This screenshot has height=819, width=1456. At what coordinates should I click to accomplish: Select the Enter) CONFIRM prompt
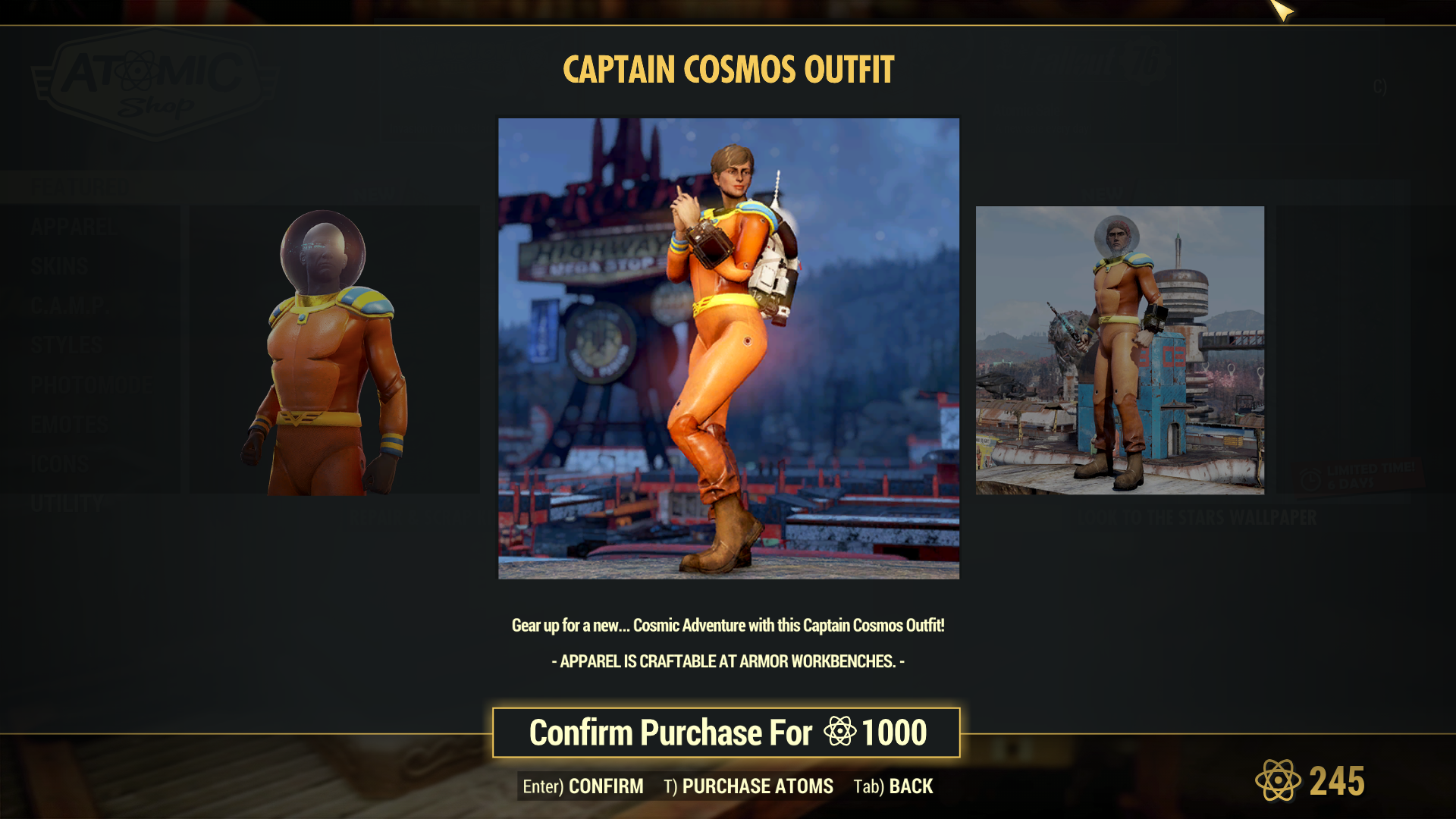(x=582, y=786)
